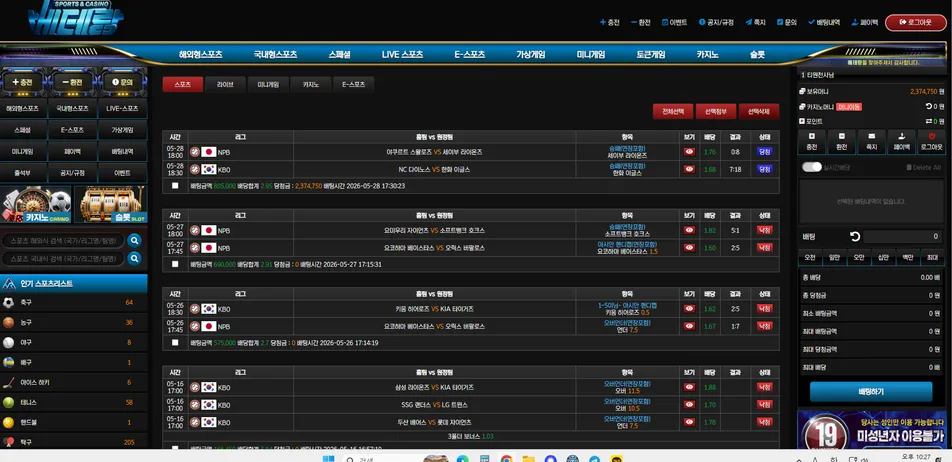952x462 pixels.
Task: Click the search icon beside 해외식 검색 field
Action: click(134, 240)
